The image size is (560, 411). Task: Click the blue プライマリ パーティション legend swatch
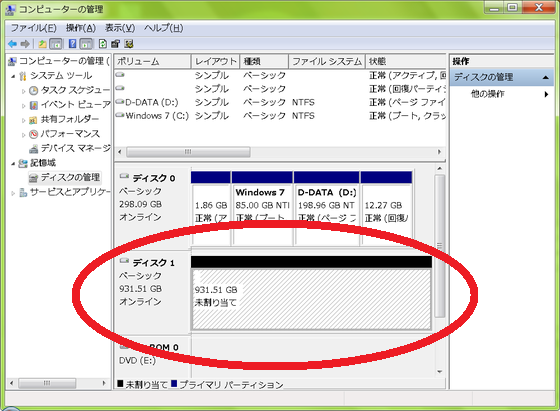pyautogui.click(x=174, y=384)
